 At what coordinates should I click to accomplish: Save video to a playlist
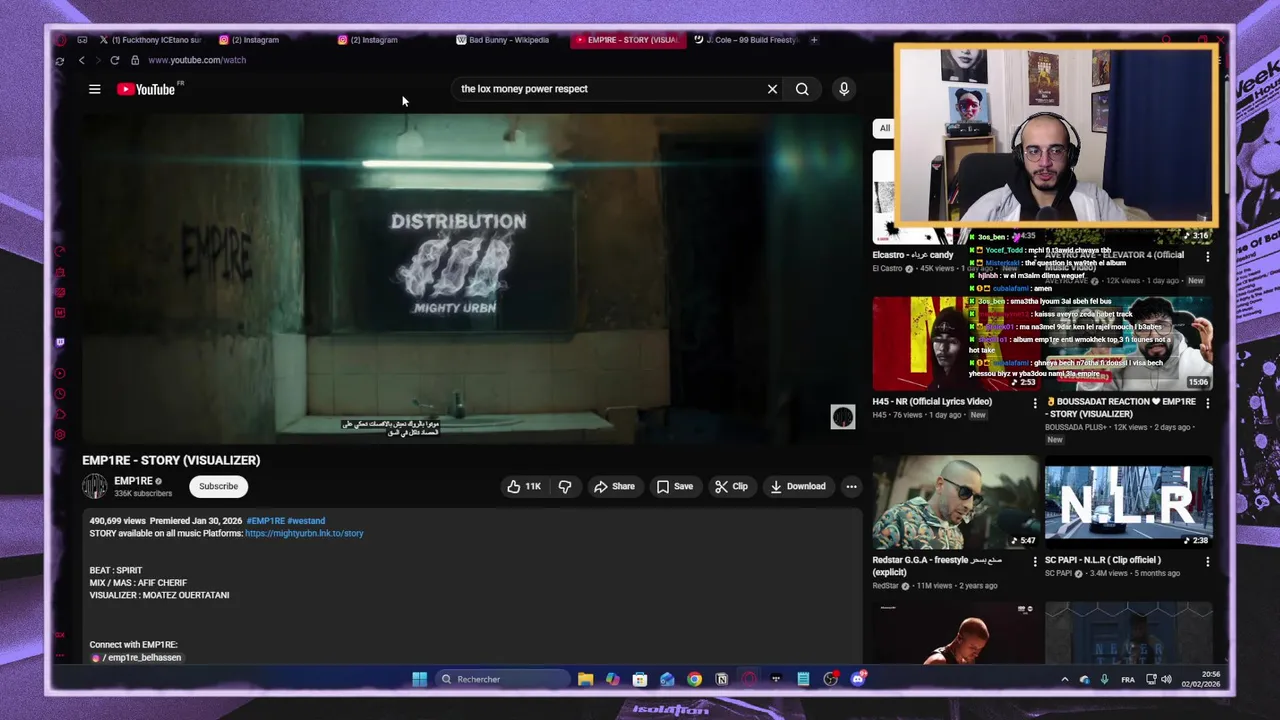tap(675, 486)
